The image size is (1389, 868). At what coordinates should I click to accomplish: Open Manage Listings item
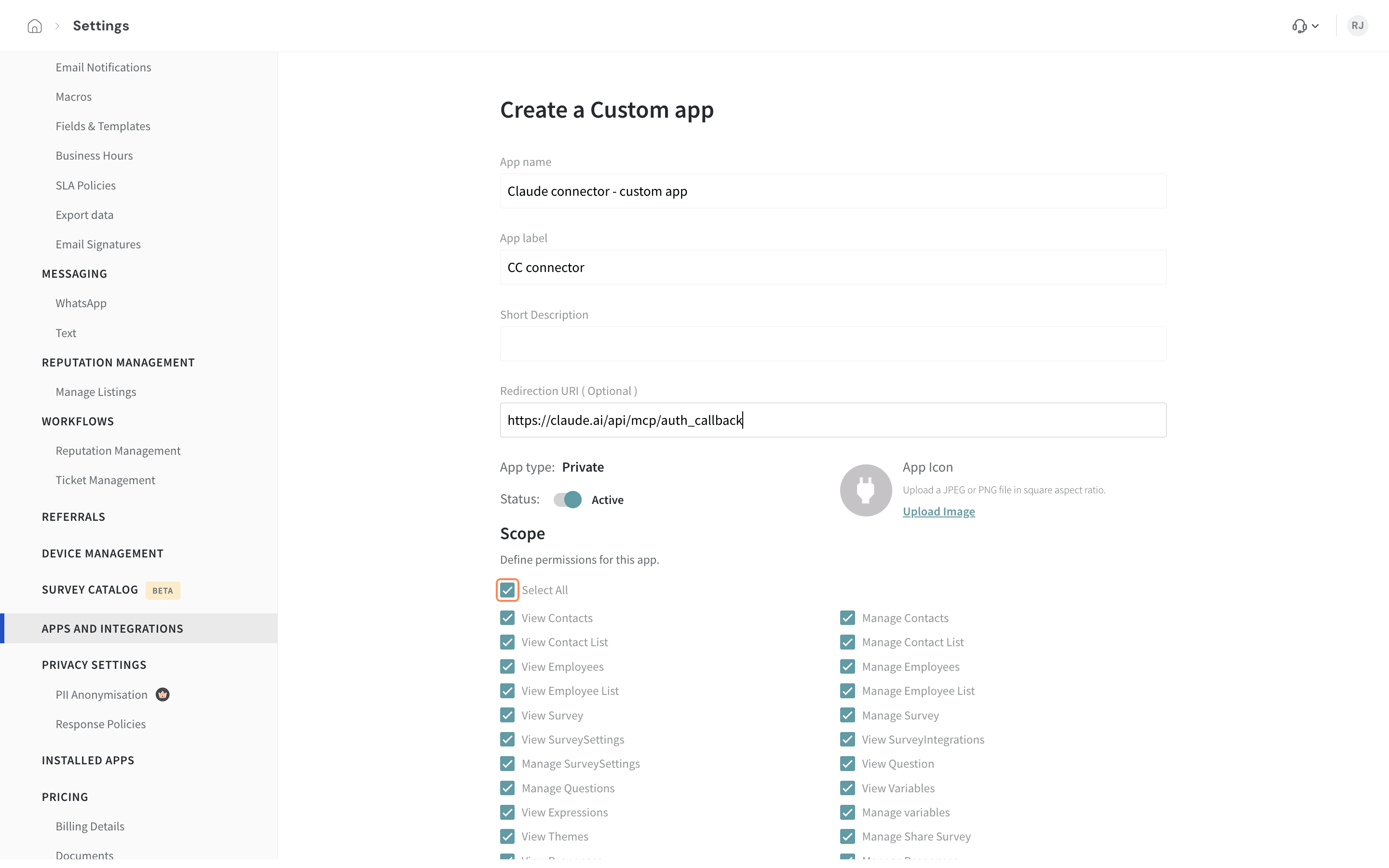tap(96, 392)
